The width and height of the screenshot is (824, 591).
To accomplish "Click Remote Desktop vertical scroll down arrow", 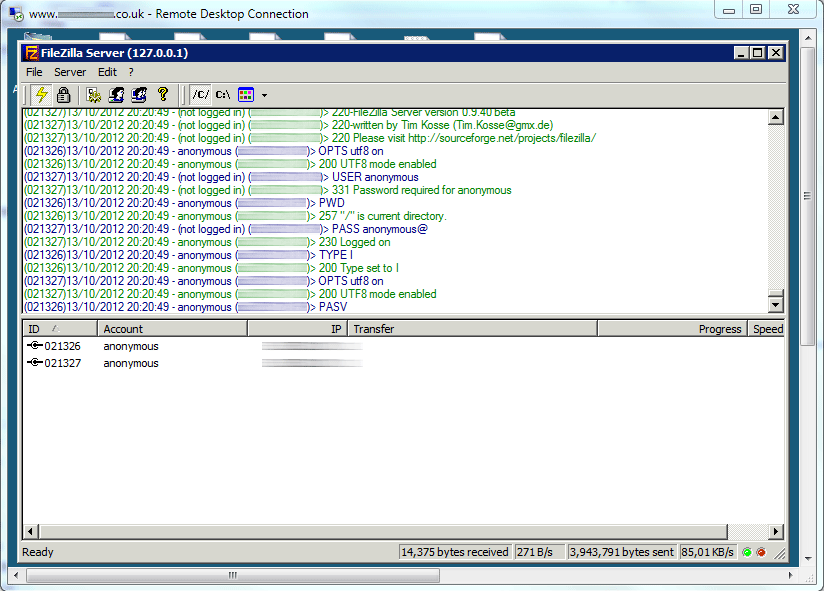I will click(x=808, y=559).
